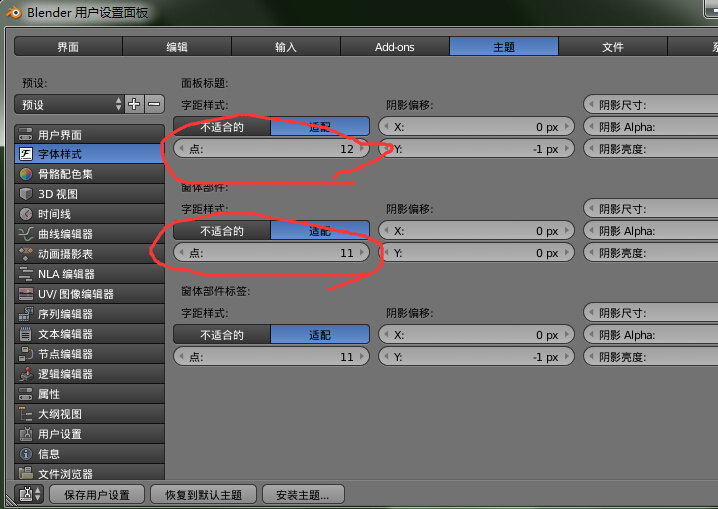Increase 面板标题 shadow X right arrow
The height and width of the screenshot is (509, 718).
pyautogui.click(x=567, y=126)
